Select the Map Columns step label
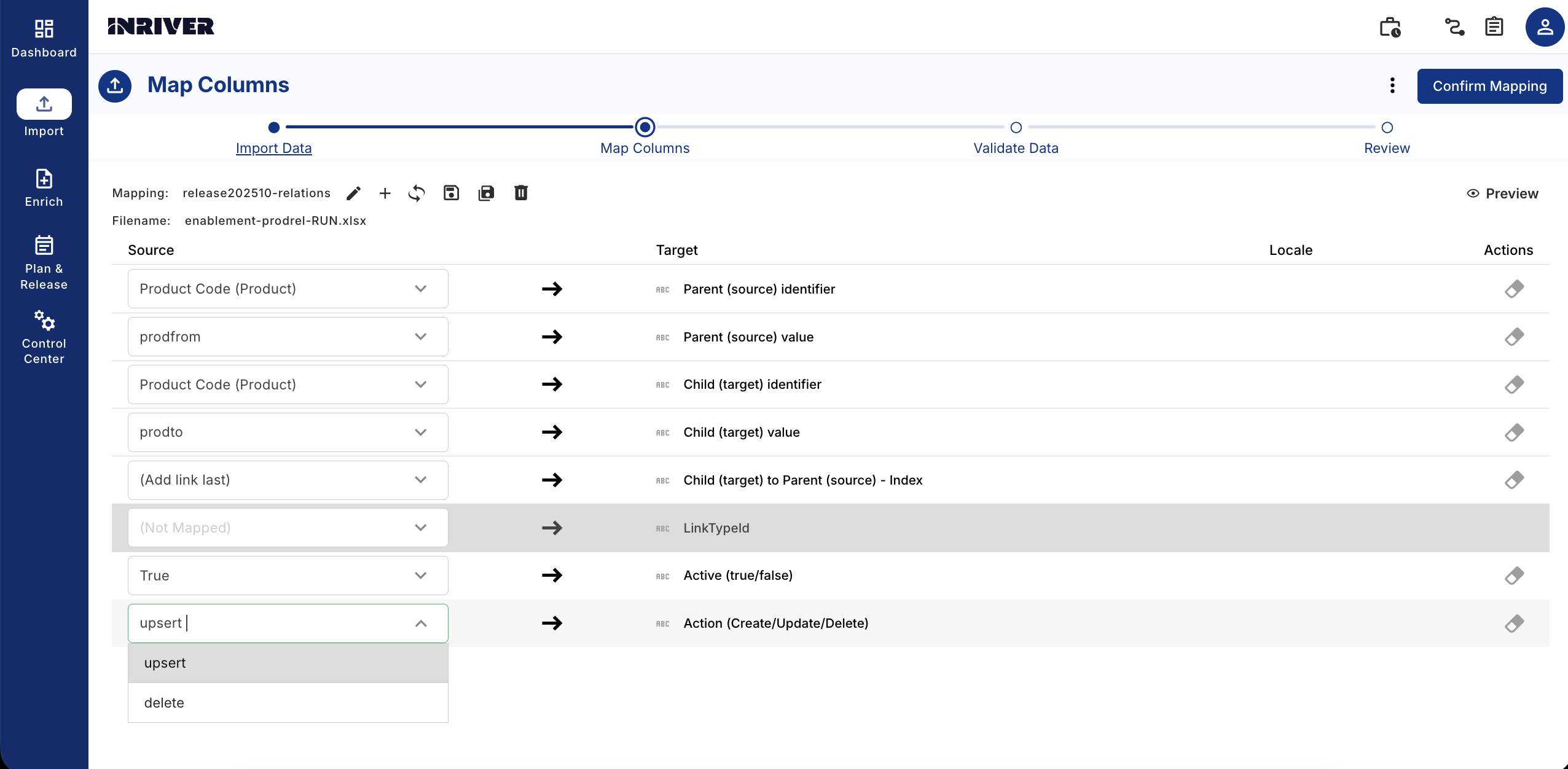The height and width of the screenshot is (769, 1568). (x=645, y=148)
